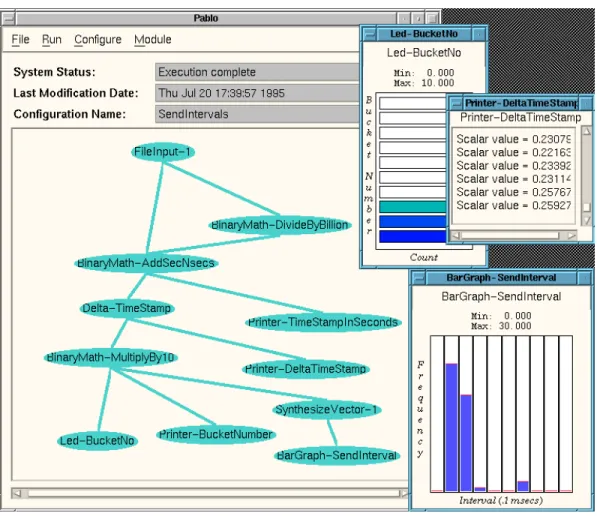Click the Printer-TimeStampInSeconds node
597x516 pixels.
[322, 323]
